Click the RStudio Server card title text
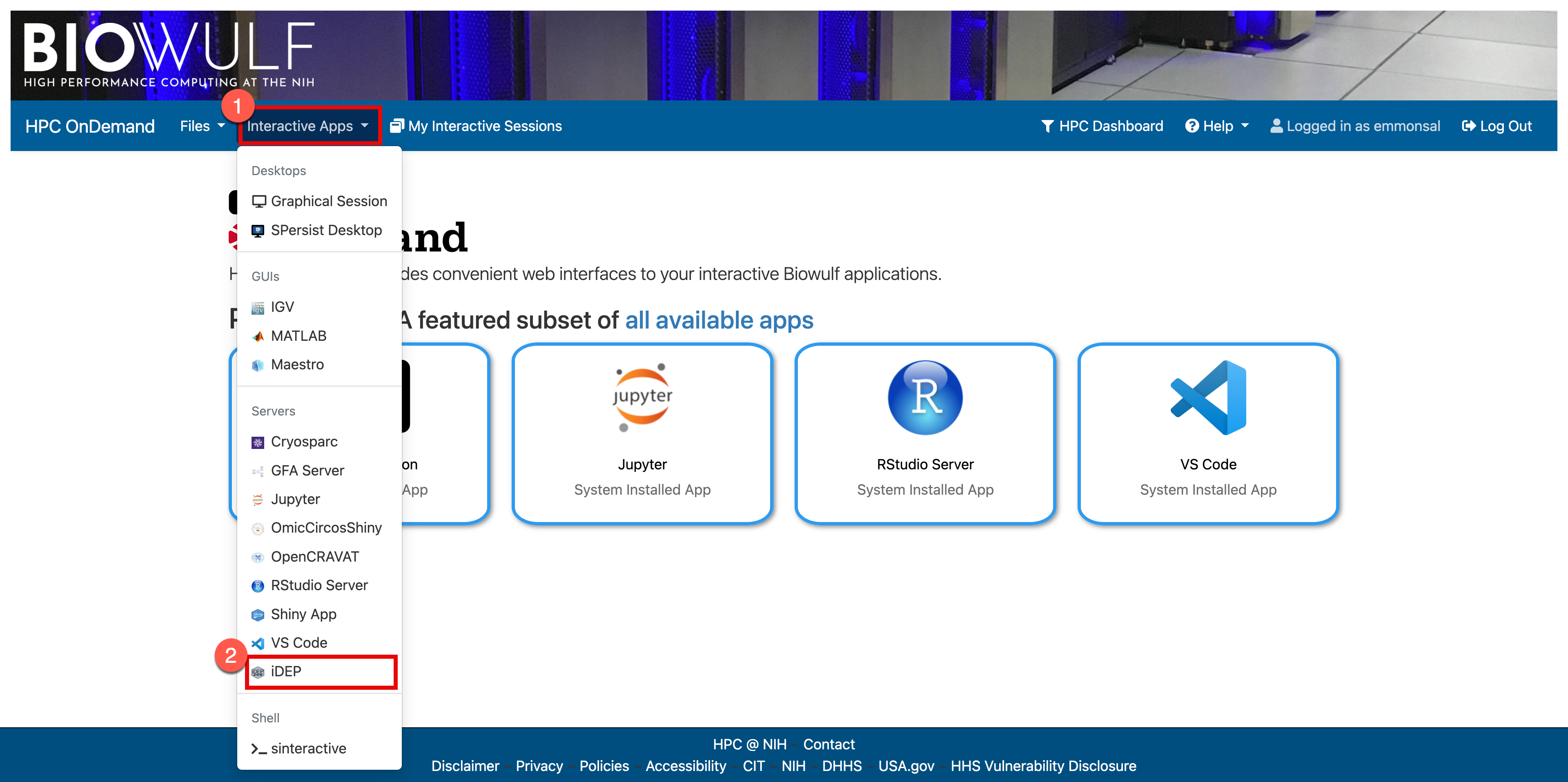The height and width of the screenshot is (782, 1568). [x=925, y=465]
